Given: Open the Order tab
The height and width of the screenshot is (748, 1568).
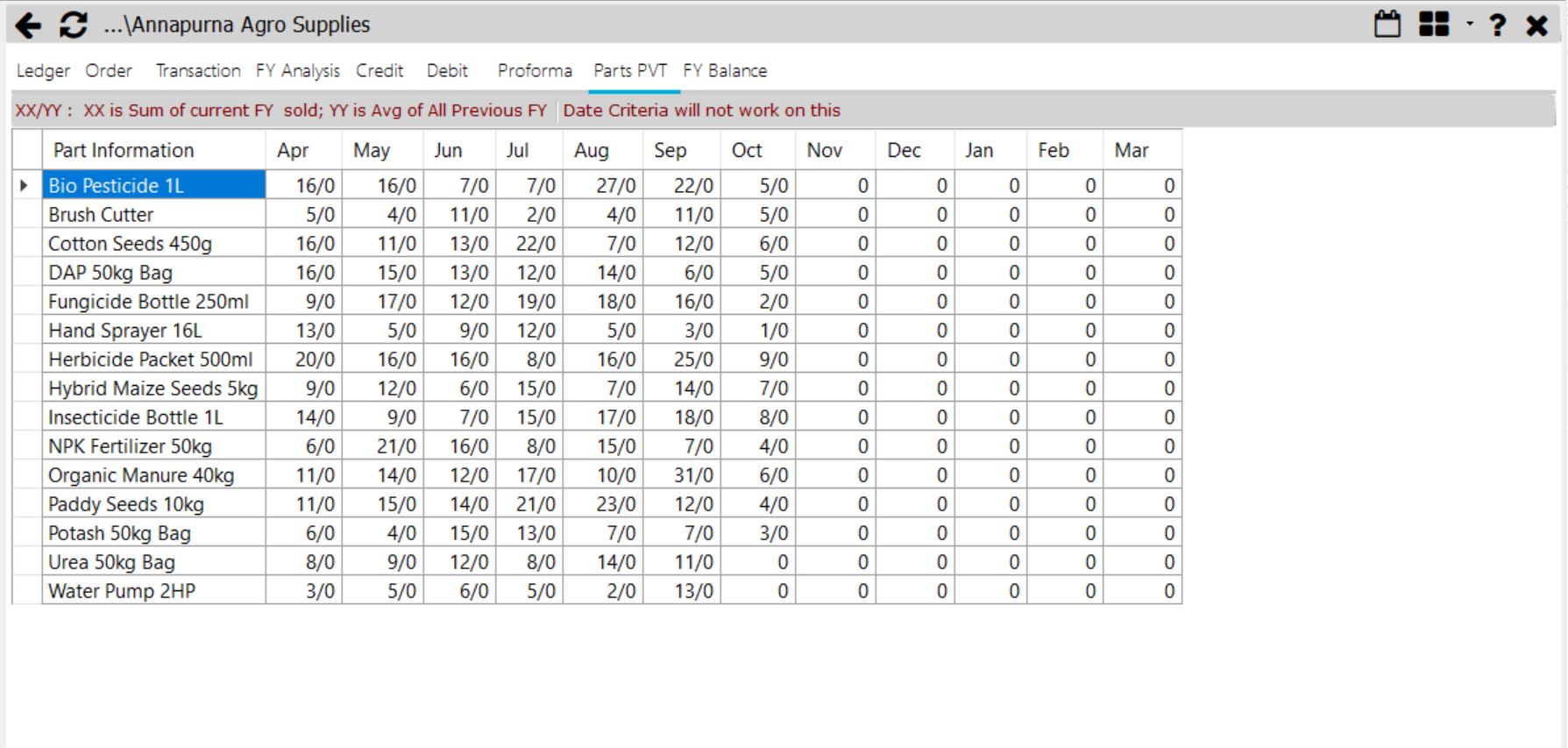Looking at the screenshot, I should 109,71.
